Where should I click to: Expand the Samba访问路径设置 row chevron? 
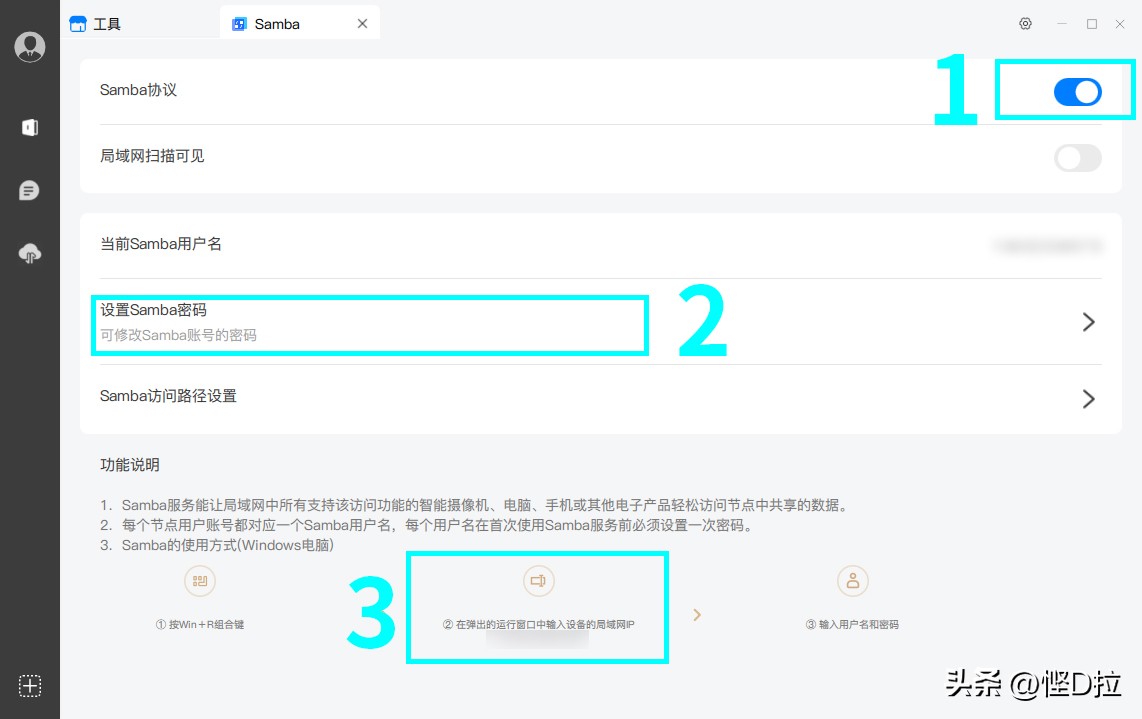pyautogui.click(x=1089, y=399)
